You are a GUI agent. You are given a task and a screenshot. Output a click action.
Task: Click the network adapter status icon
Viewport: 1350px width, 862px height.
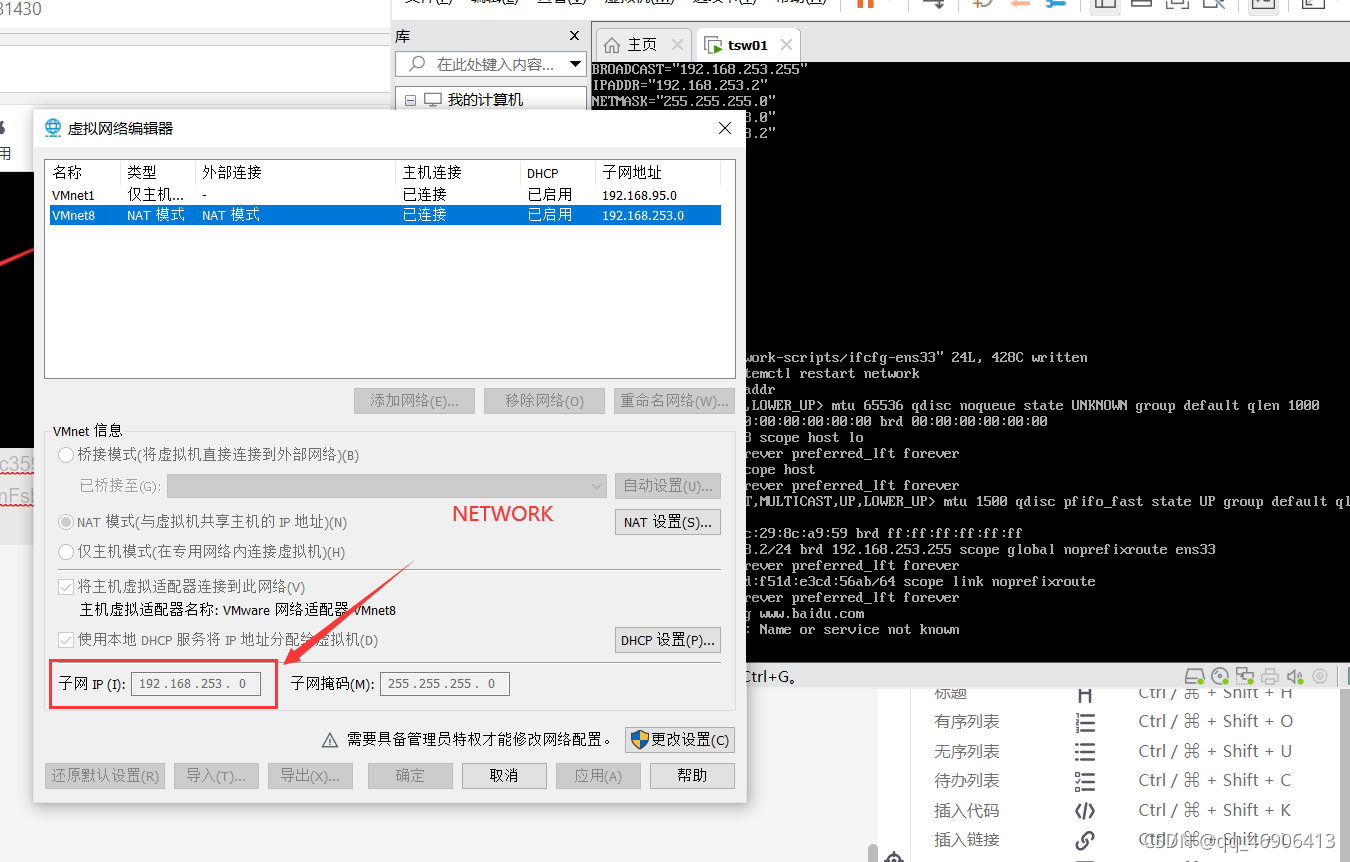click(x=1245, y=677)
